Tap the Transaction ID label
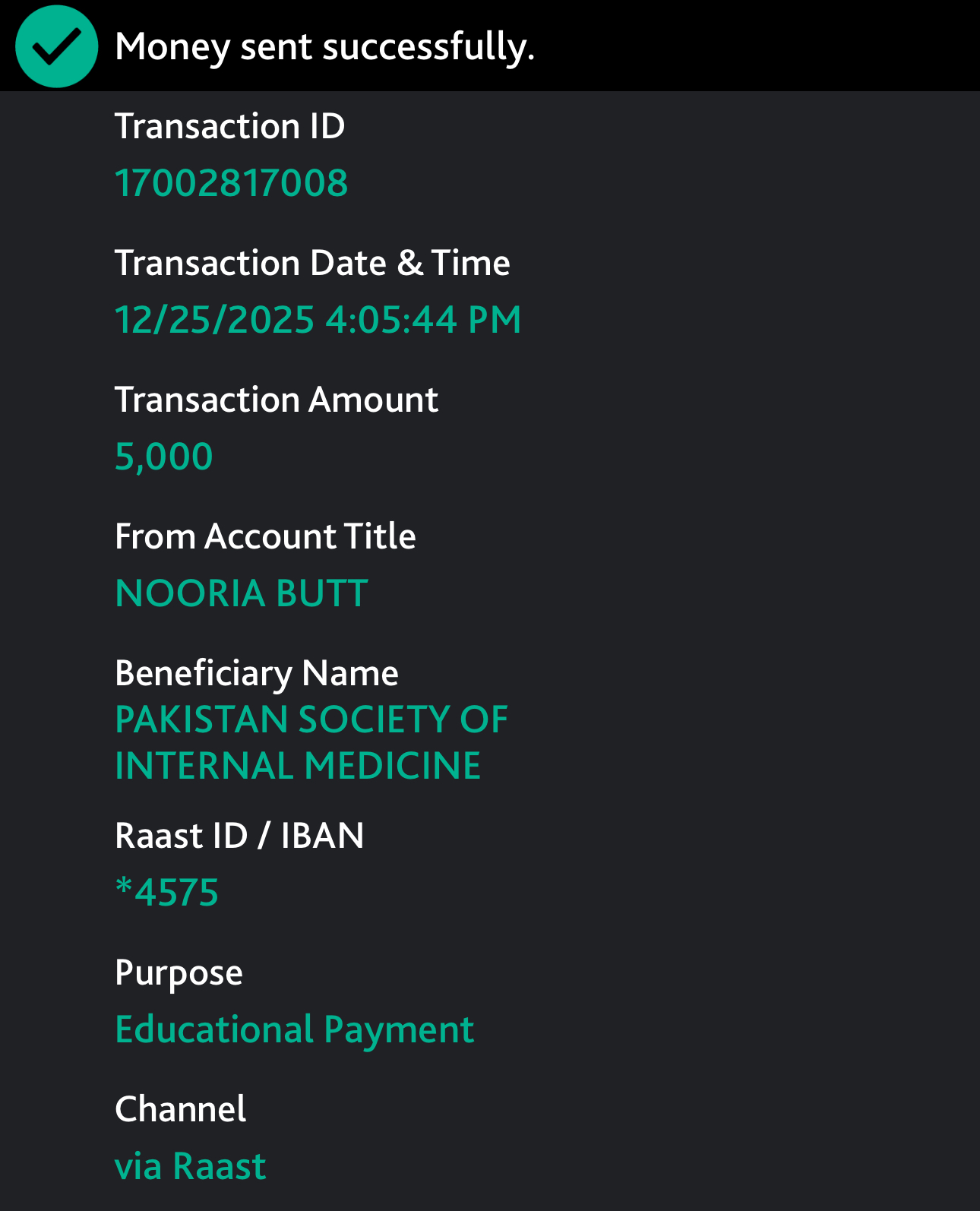The image size is (980, 1211). [x=230, y=126]
